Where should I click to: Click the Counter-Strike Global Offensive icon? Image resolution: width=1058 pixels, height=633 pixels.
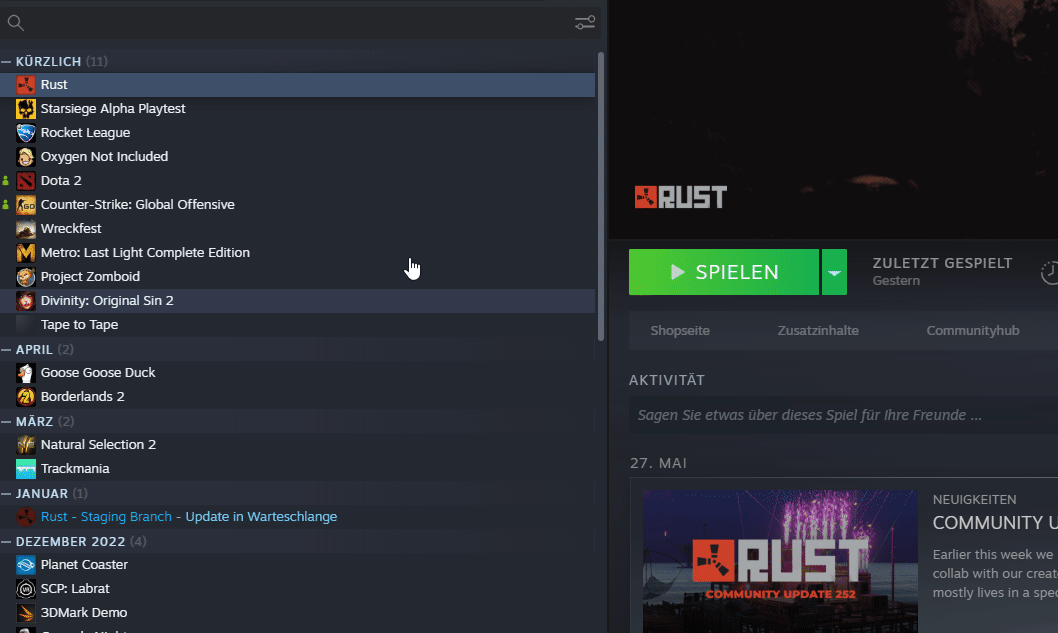[x=26, y=204]
